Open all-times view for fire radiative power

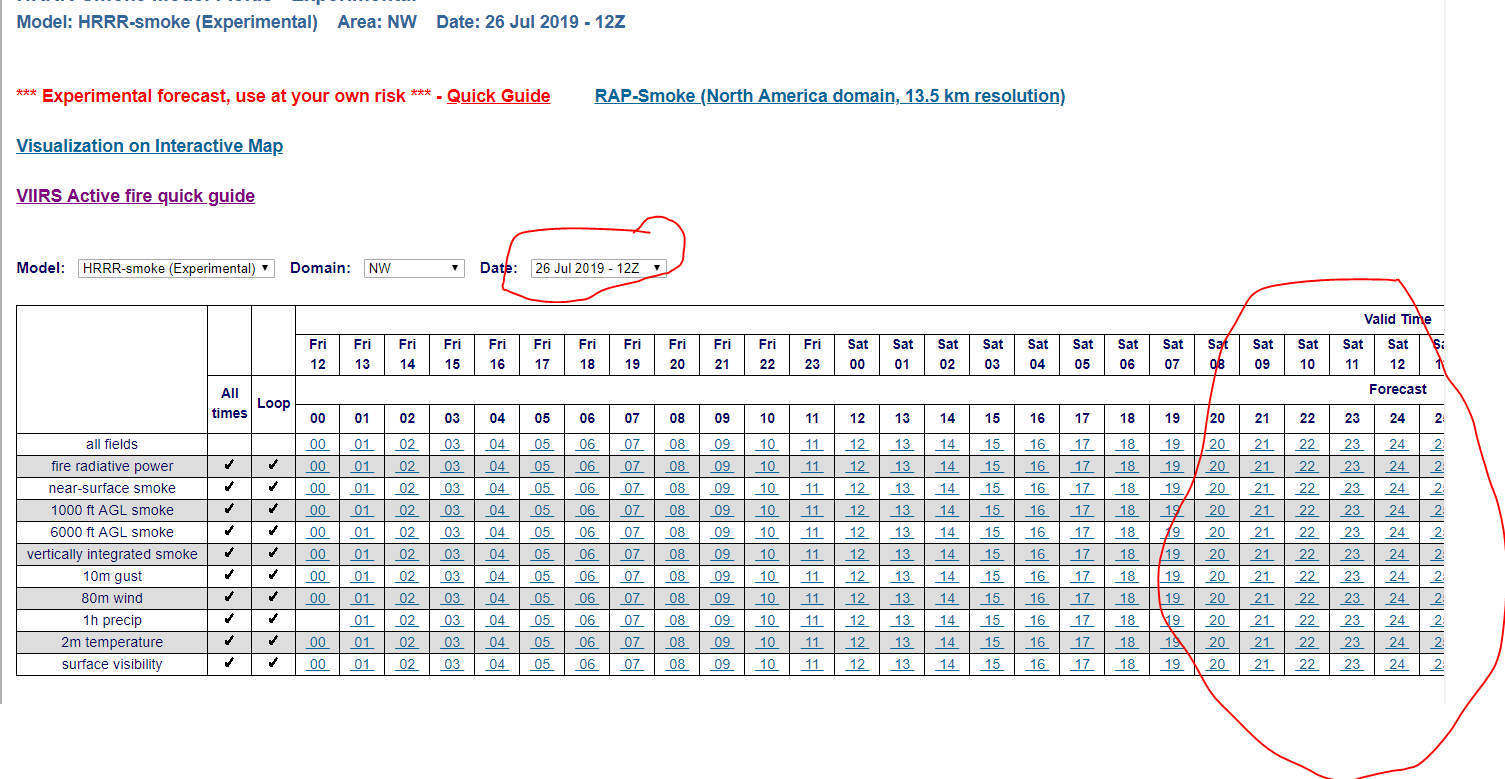tap(229, 466)
